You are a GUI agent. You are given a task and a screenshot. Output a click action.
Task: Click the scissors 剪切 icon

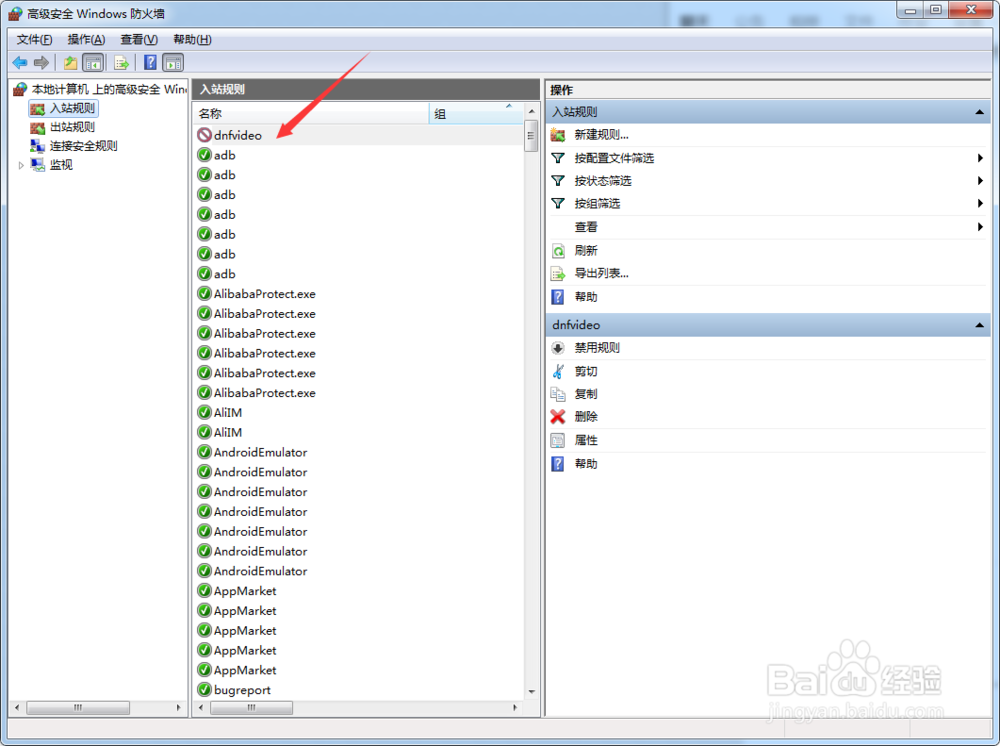558,371
